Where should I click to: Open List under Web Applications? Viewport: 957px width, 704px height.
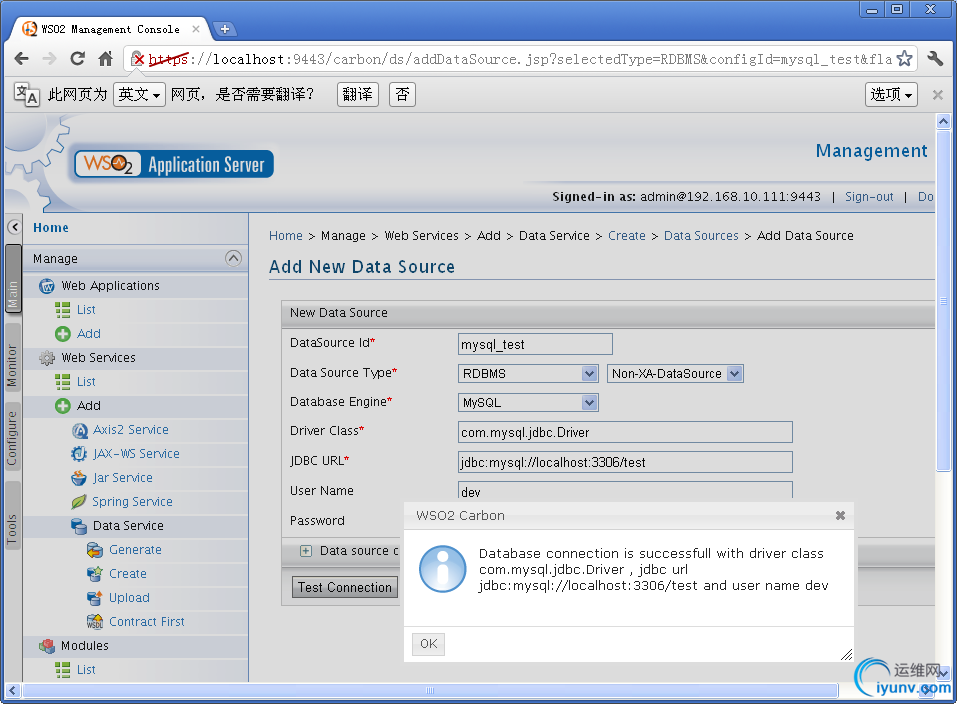tap(86, 310)
